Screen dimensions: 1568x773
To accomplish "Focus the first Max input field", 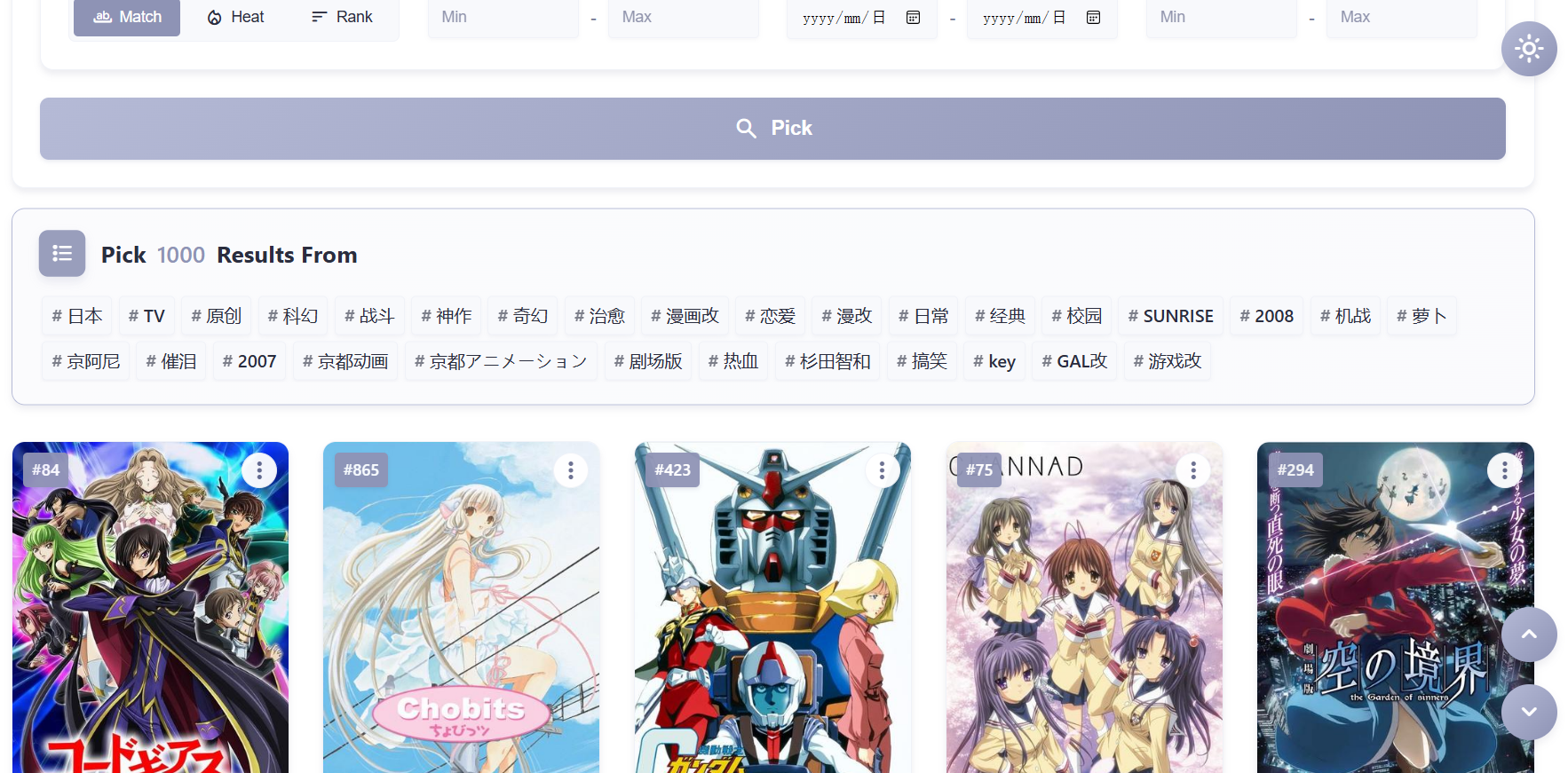I will pos(684,18).
